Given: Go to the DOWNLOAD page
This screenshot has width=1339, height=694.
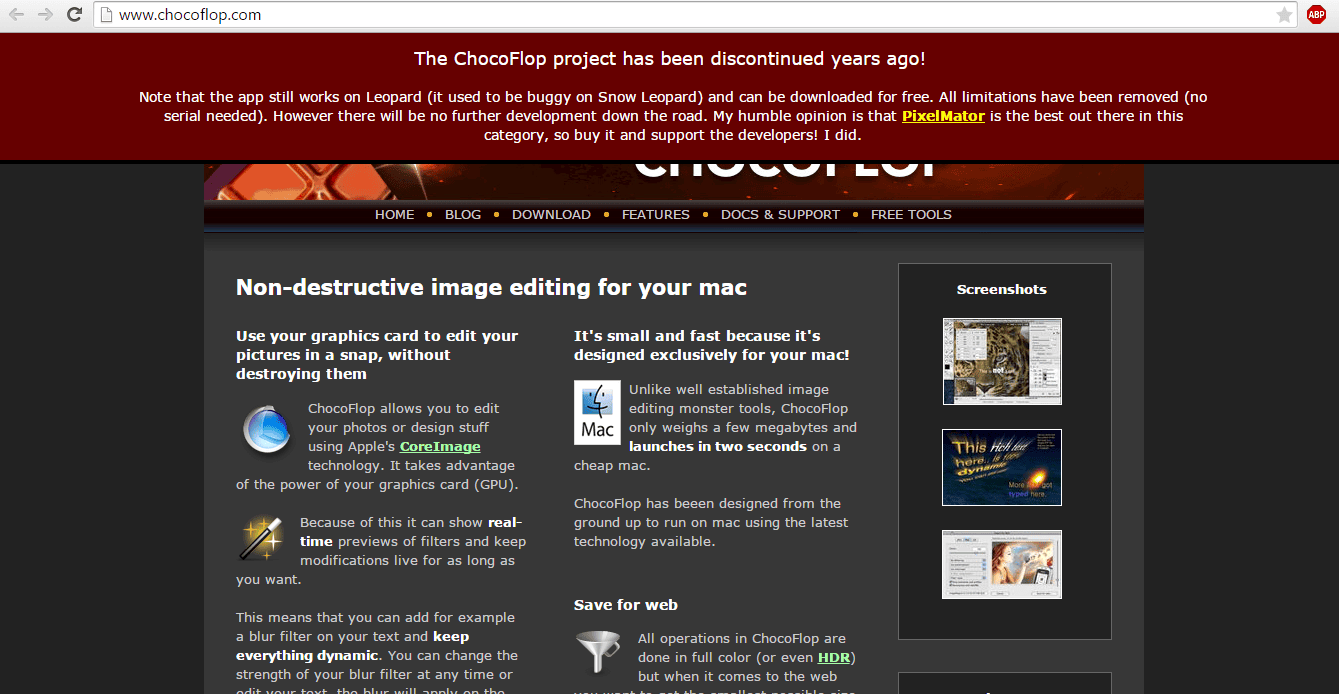Looking at the screenshot, I should (x=551, y=214).
